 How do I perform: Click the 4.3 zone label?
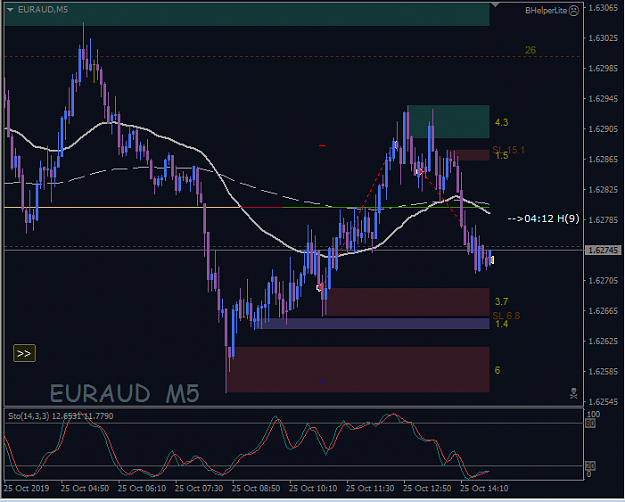[x=501, y=122]
